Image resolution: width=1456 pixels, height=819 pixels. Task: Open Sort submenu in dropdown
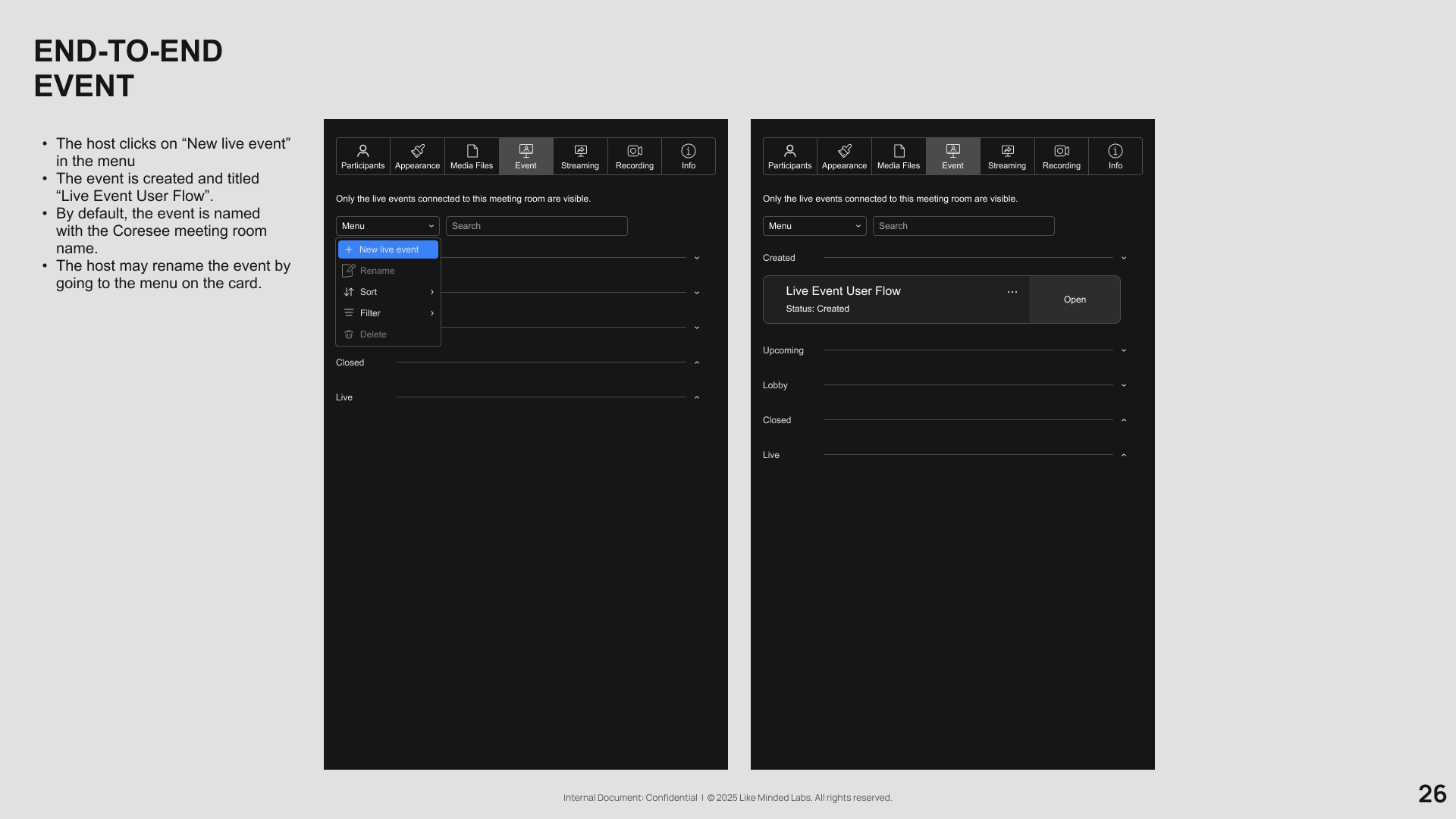(x=388, y=292)
